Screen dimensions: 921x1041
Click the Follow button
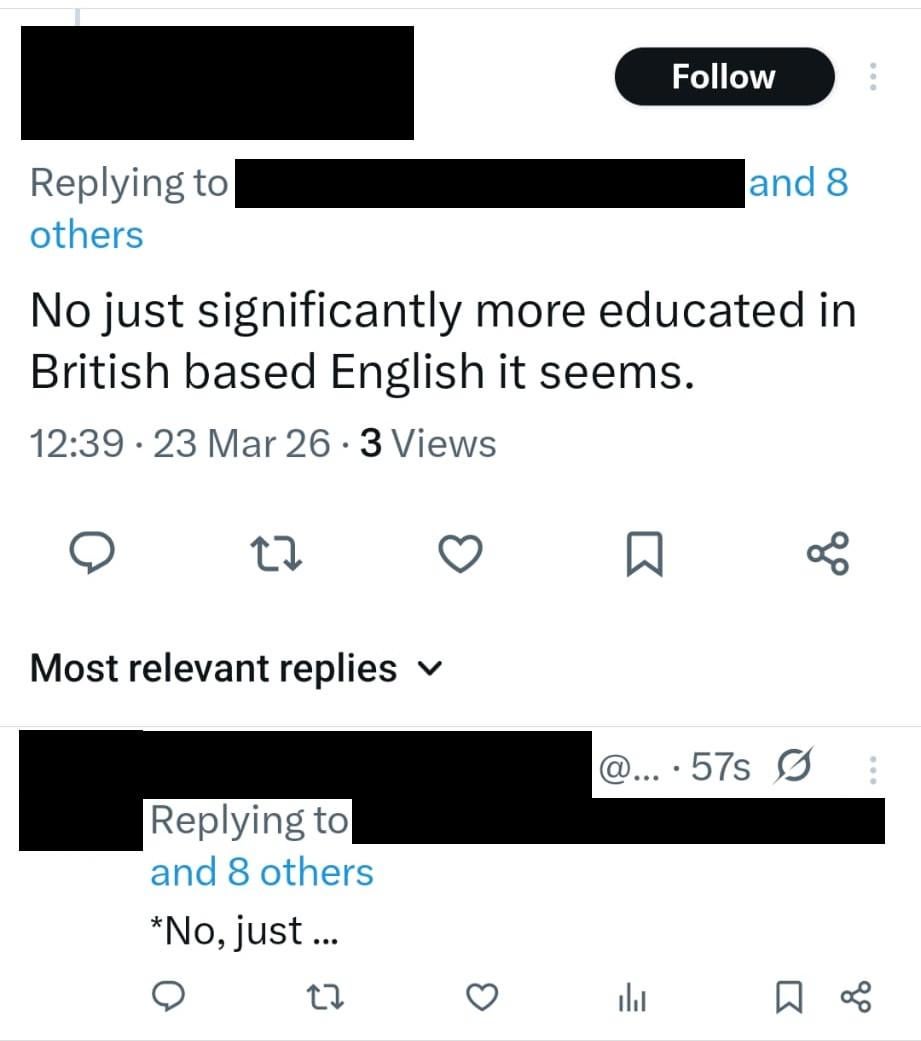(x=723, y=77)
